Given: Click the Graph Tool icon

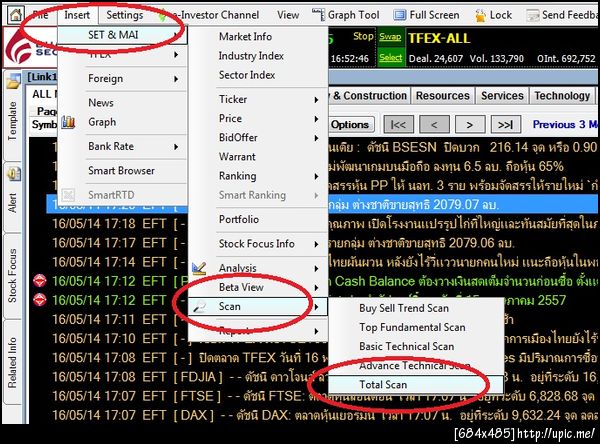Looking at the screenshot, I should coord(318,15).
